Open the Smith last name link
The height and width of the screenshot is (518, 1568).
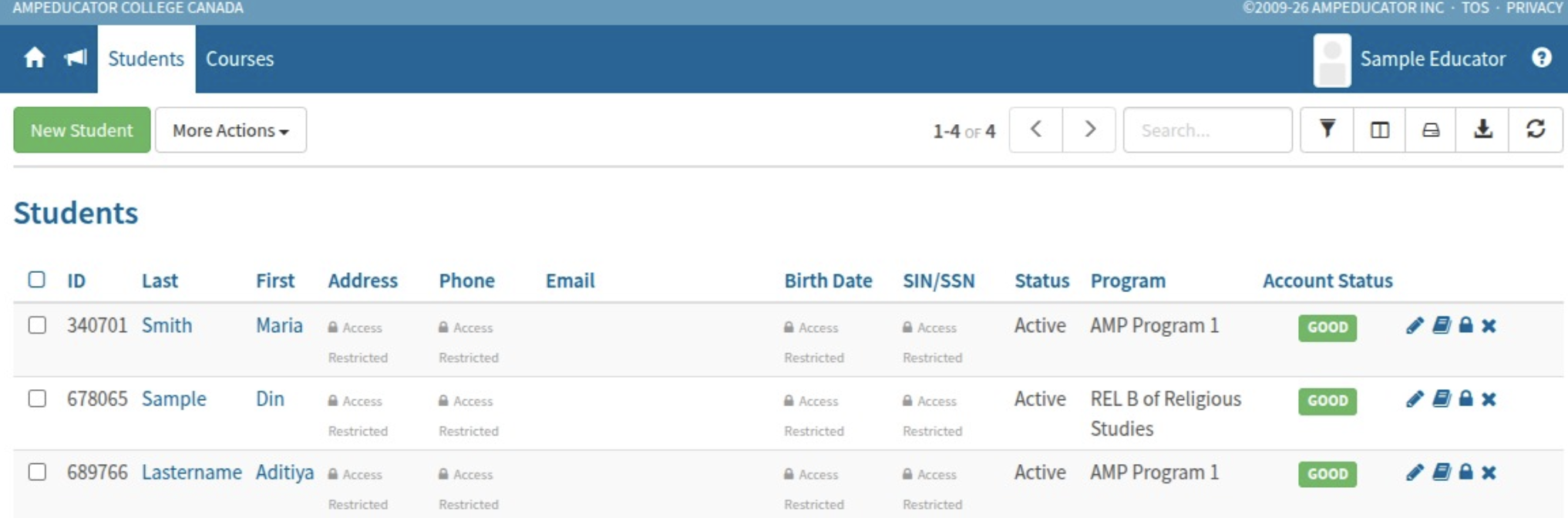(167, 325)
